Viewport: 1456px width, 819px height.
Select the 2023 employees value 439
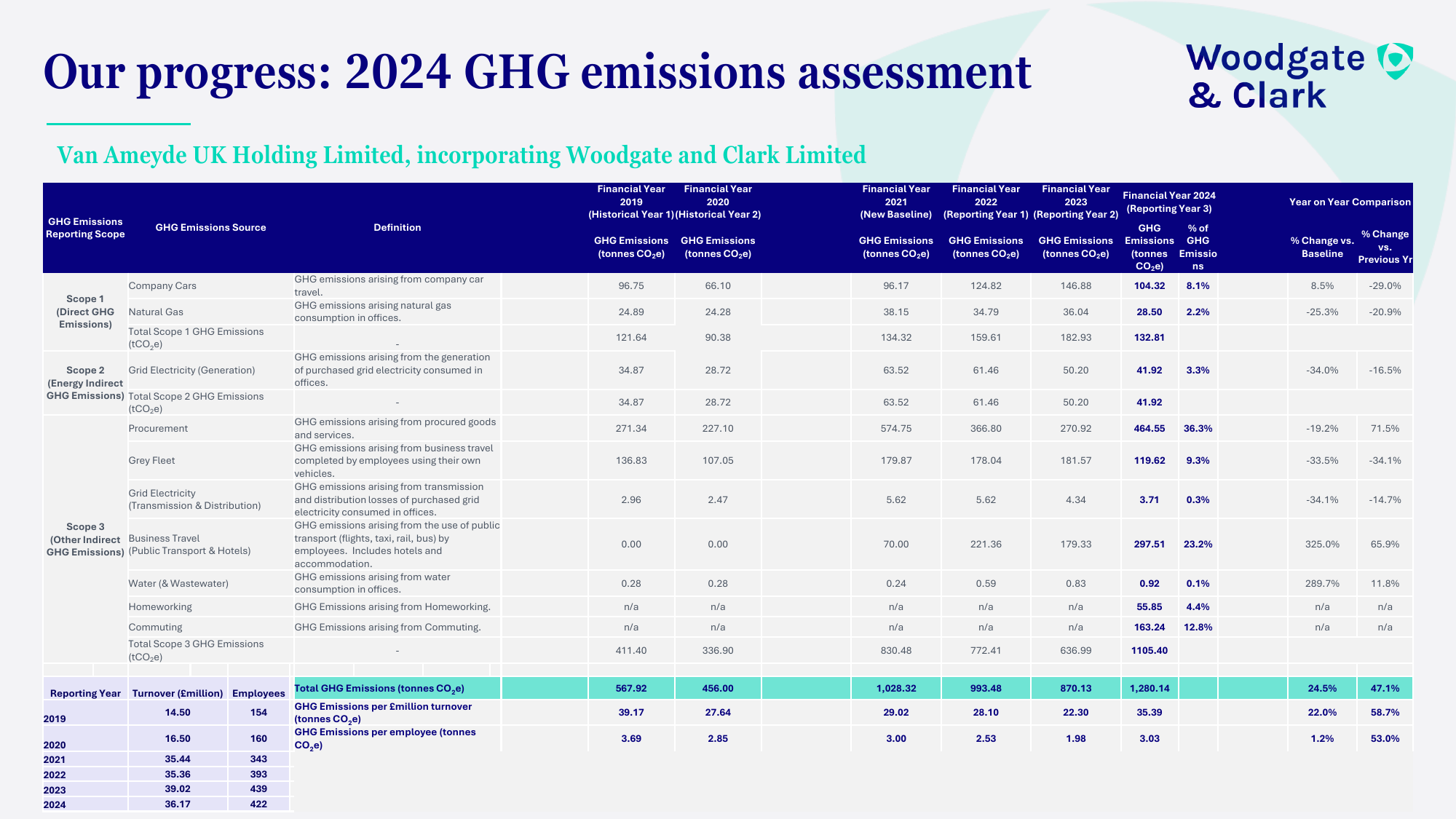(258, 789)
